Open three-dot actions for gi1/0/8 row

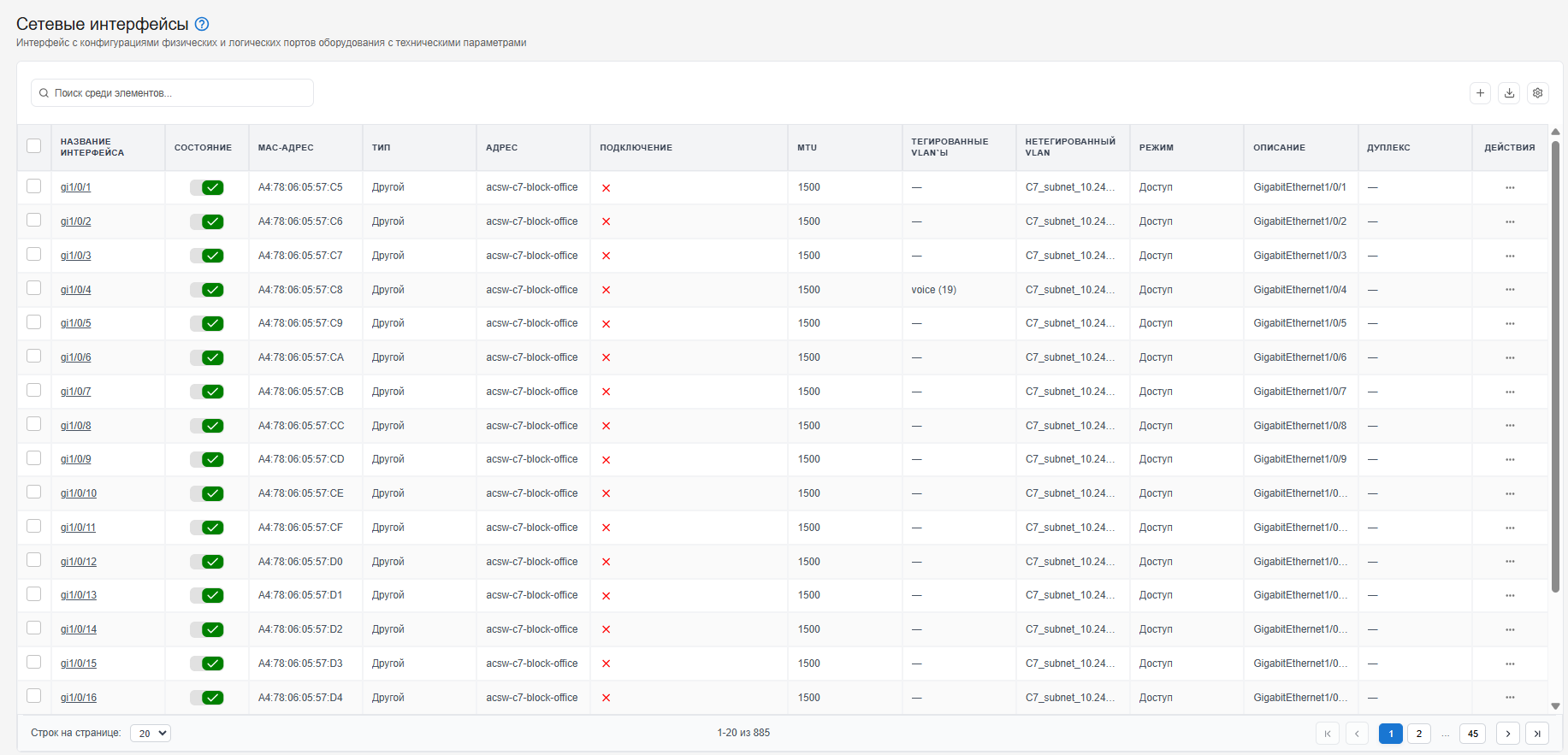pos(1510,426)
